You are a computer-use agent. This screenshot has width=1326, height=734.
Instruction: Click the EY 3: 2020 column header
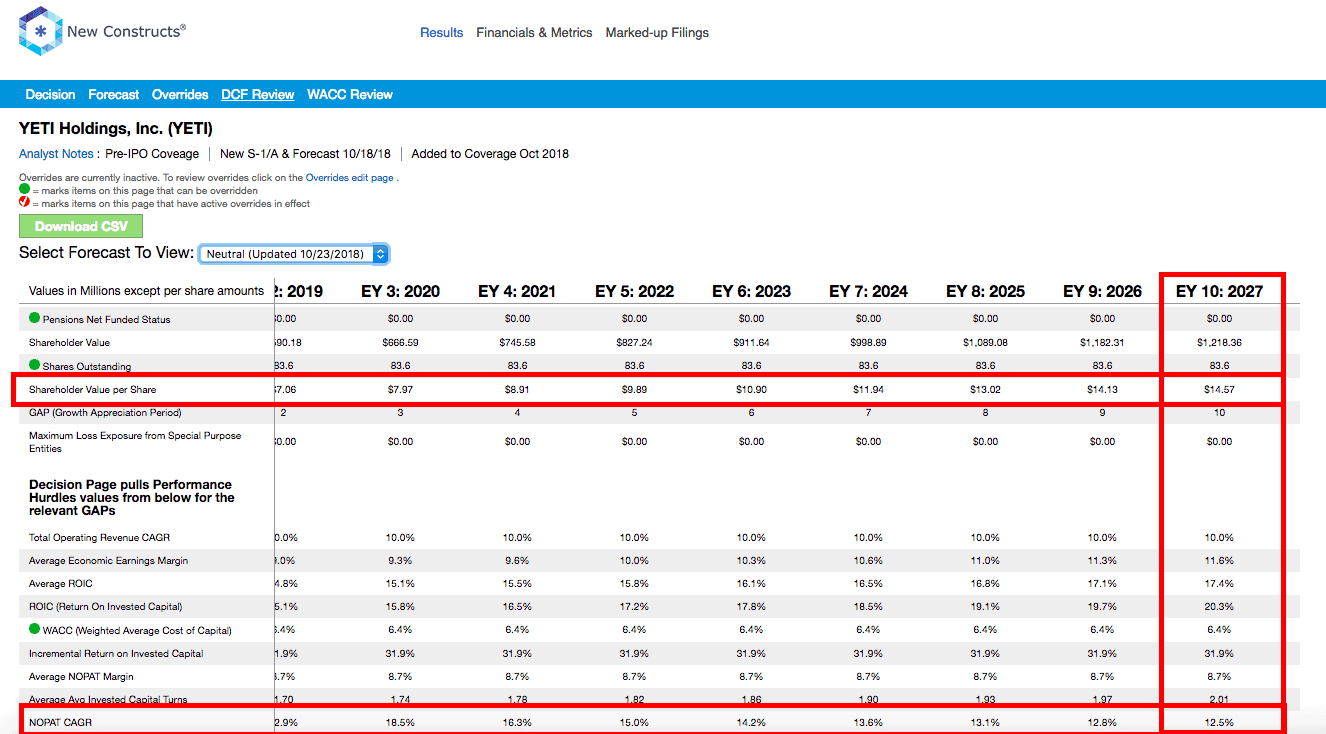click(x=400, y=292)
